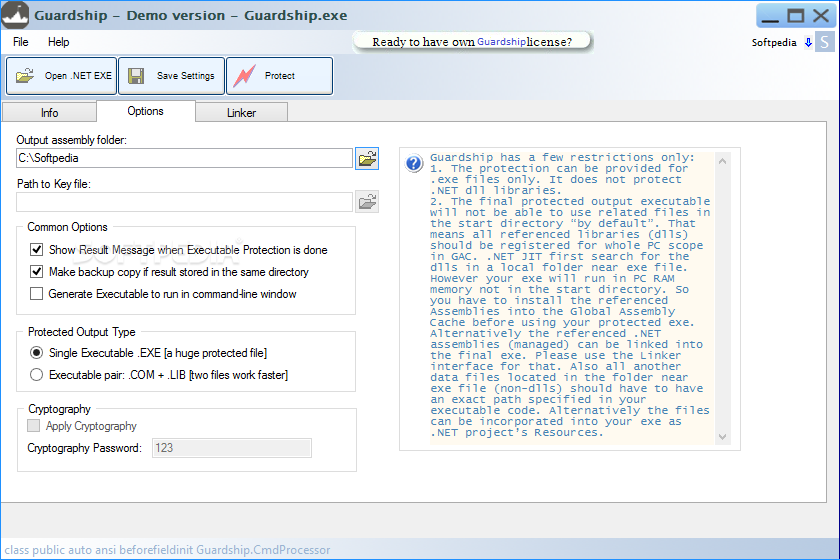
Task: Select Executable pair .COM + .LIB option
Action: click(36, 375)
